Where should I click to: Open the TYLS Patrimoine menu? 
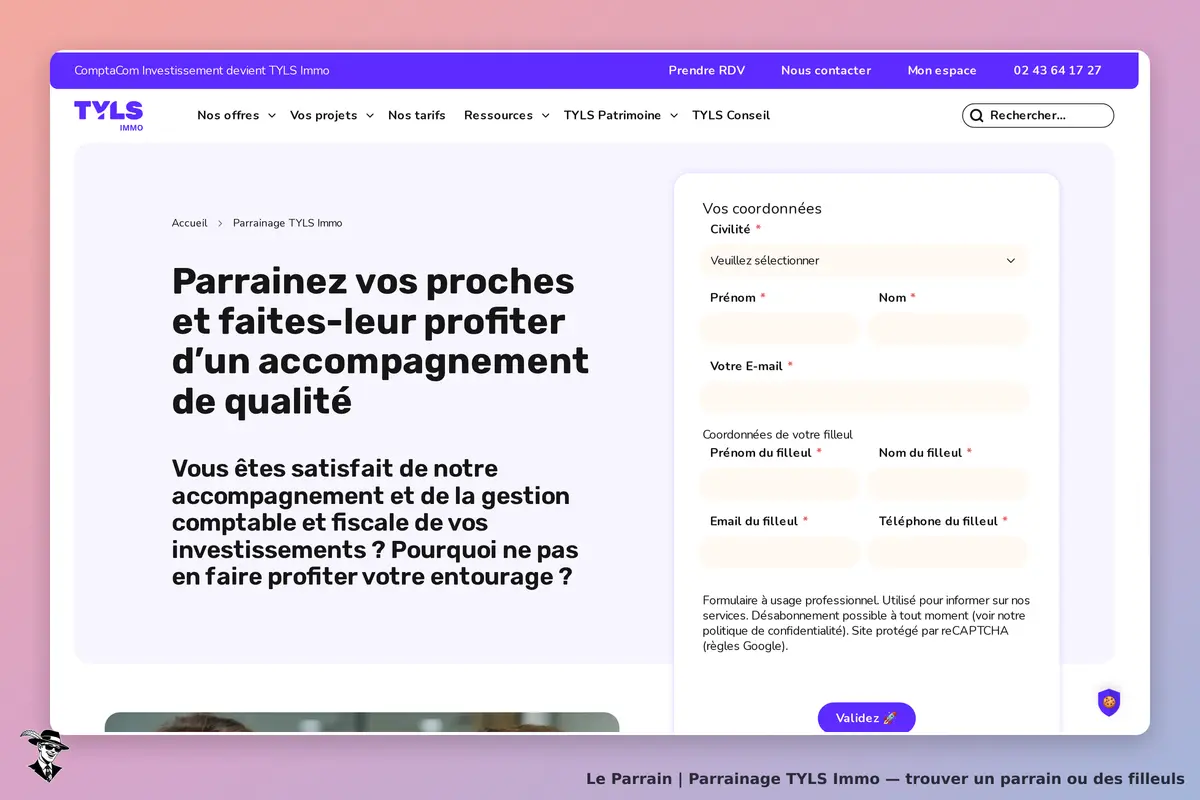coord(612,115)
